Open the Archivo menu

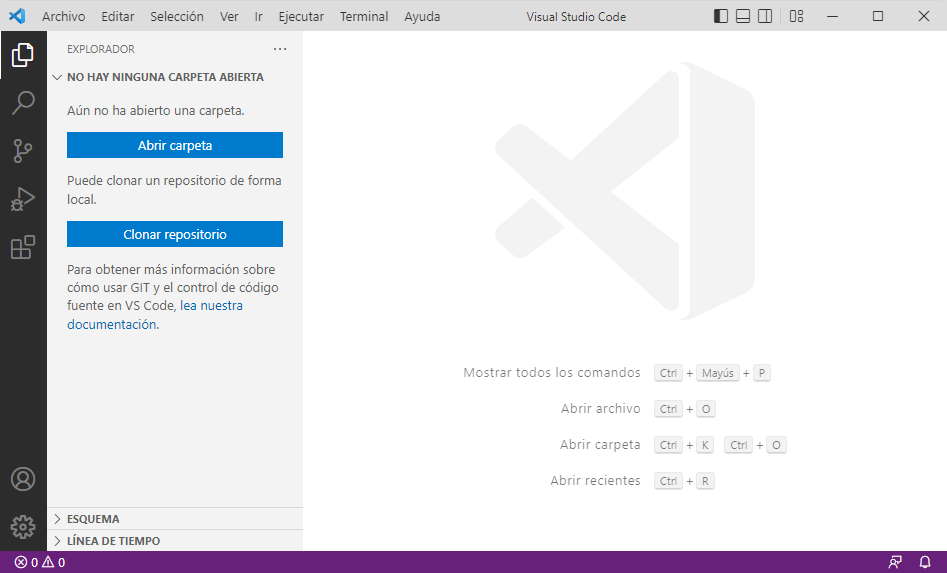(x=63, y=16)
